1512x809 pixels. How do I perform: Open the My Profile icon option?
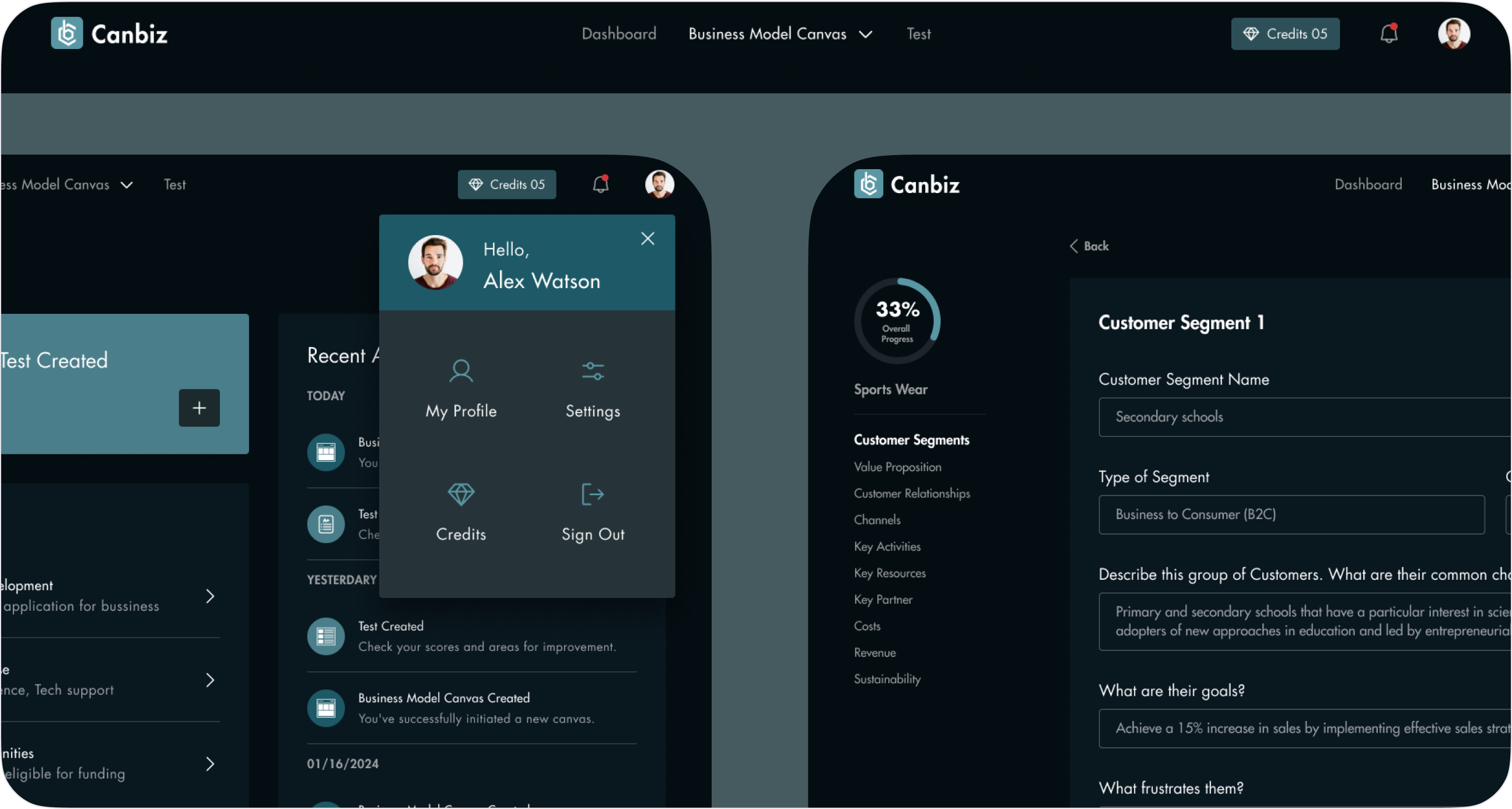coord(461,371)
